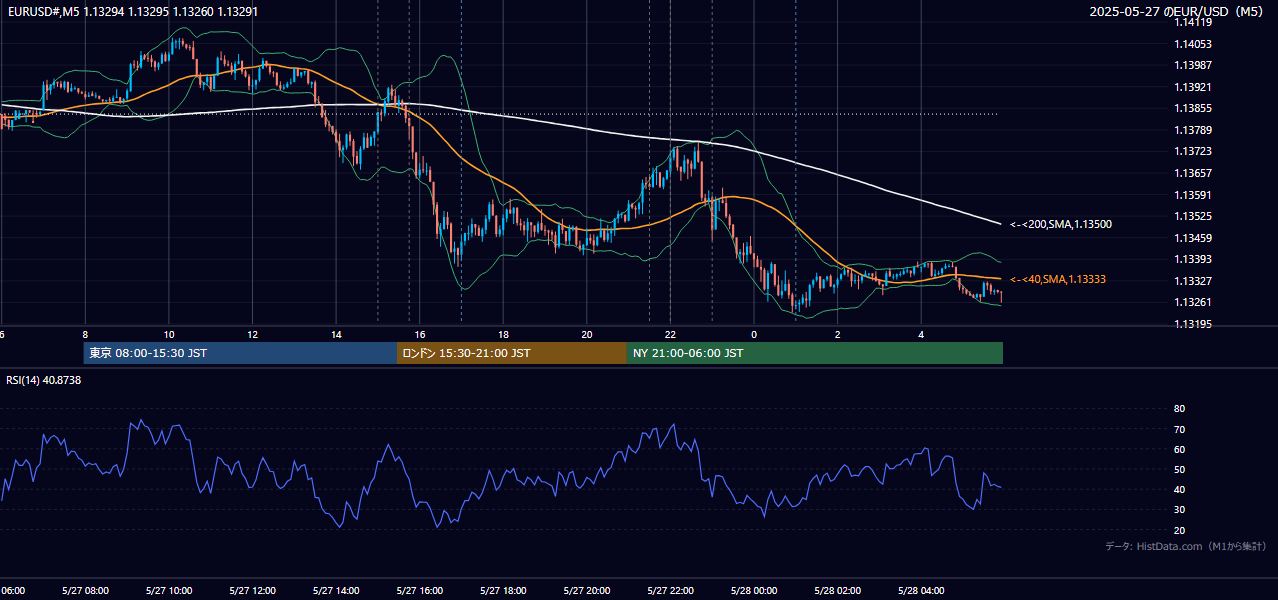Click price axis value 1.13195
The width and height of the screenshot is (1278, 600).
point(1193,324)
